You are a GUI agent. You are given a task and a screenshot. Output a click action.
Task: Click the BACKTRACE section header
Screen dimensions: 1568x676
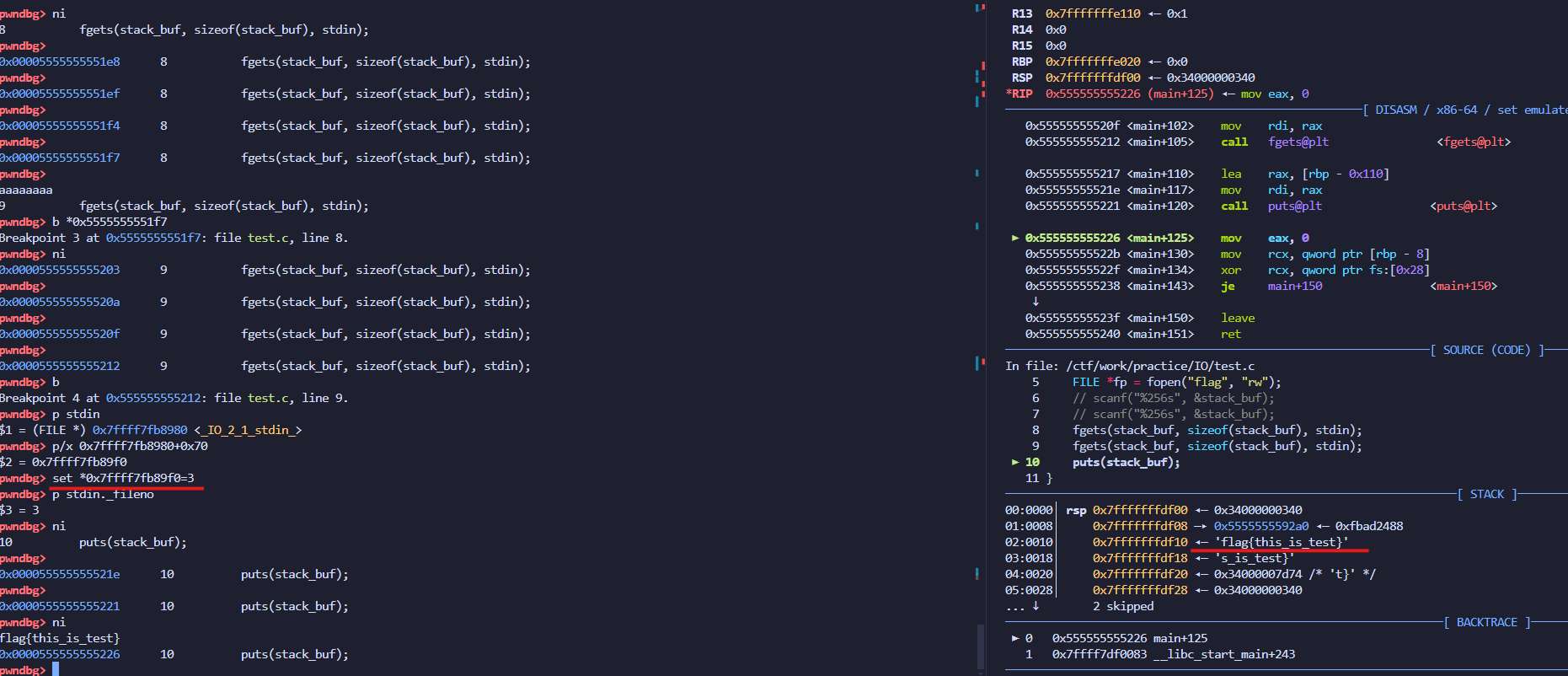pos(1487,622)
